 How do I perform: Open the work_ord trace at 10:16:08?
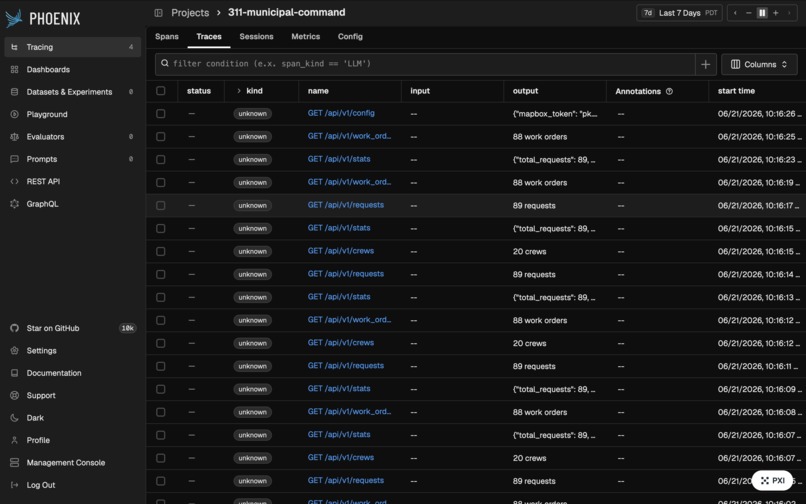(349, 411)
